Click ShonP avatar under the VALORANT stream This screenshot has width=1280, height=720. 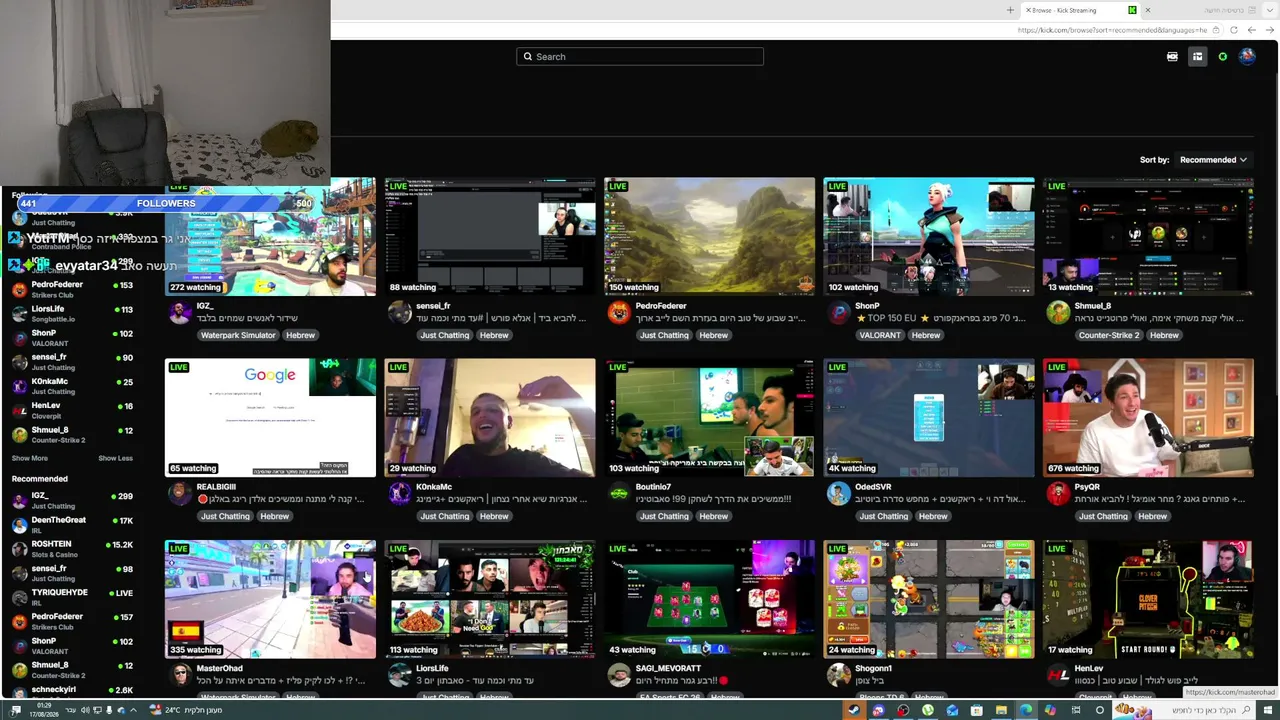[x=838, y=312]
